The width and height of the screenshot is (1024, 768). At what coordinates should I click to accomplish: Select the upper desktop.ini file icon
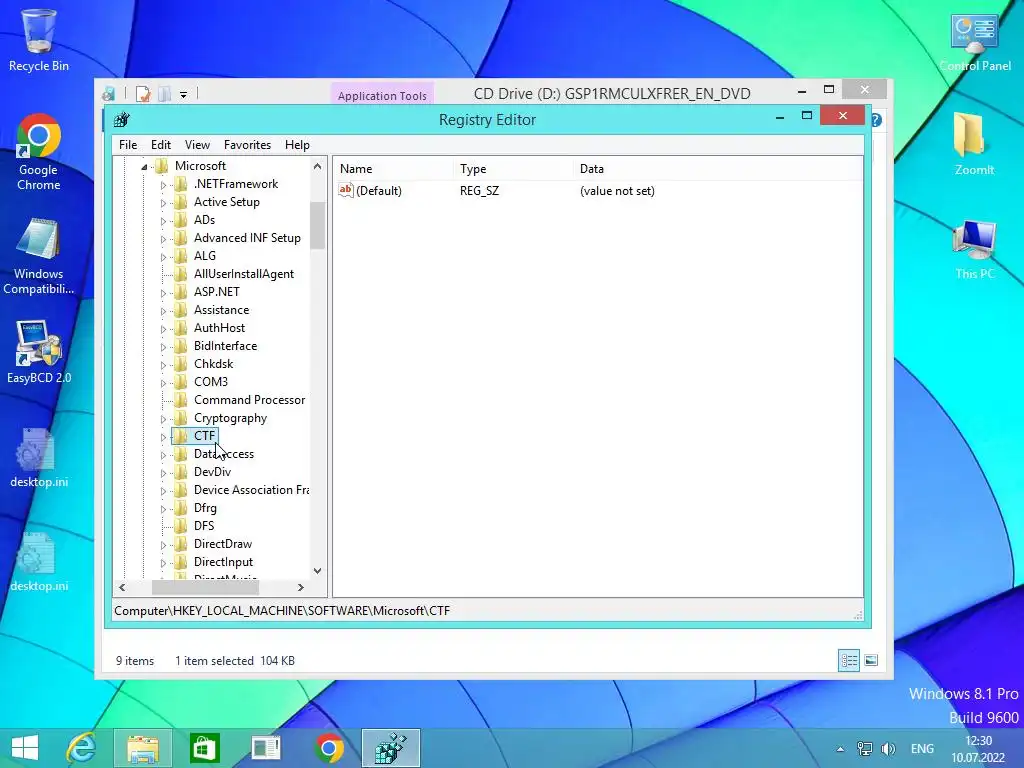click(39, 458)
